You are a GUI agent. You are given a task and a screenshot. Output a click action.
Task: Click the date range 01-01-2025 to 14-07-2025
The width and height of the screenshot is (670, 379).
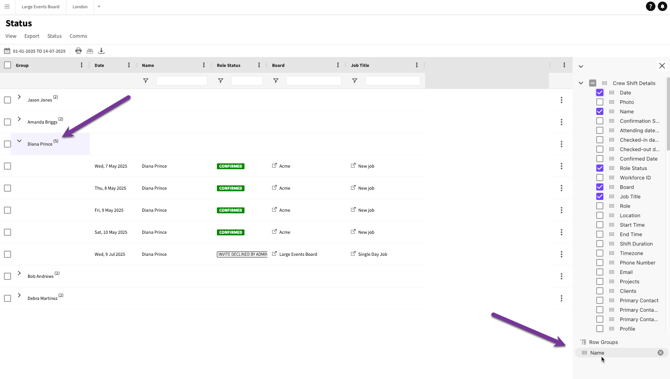[39, 51]
